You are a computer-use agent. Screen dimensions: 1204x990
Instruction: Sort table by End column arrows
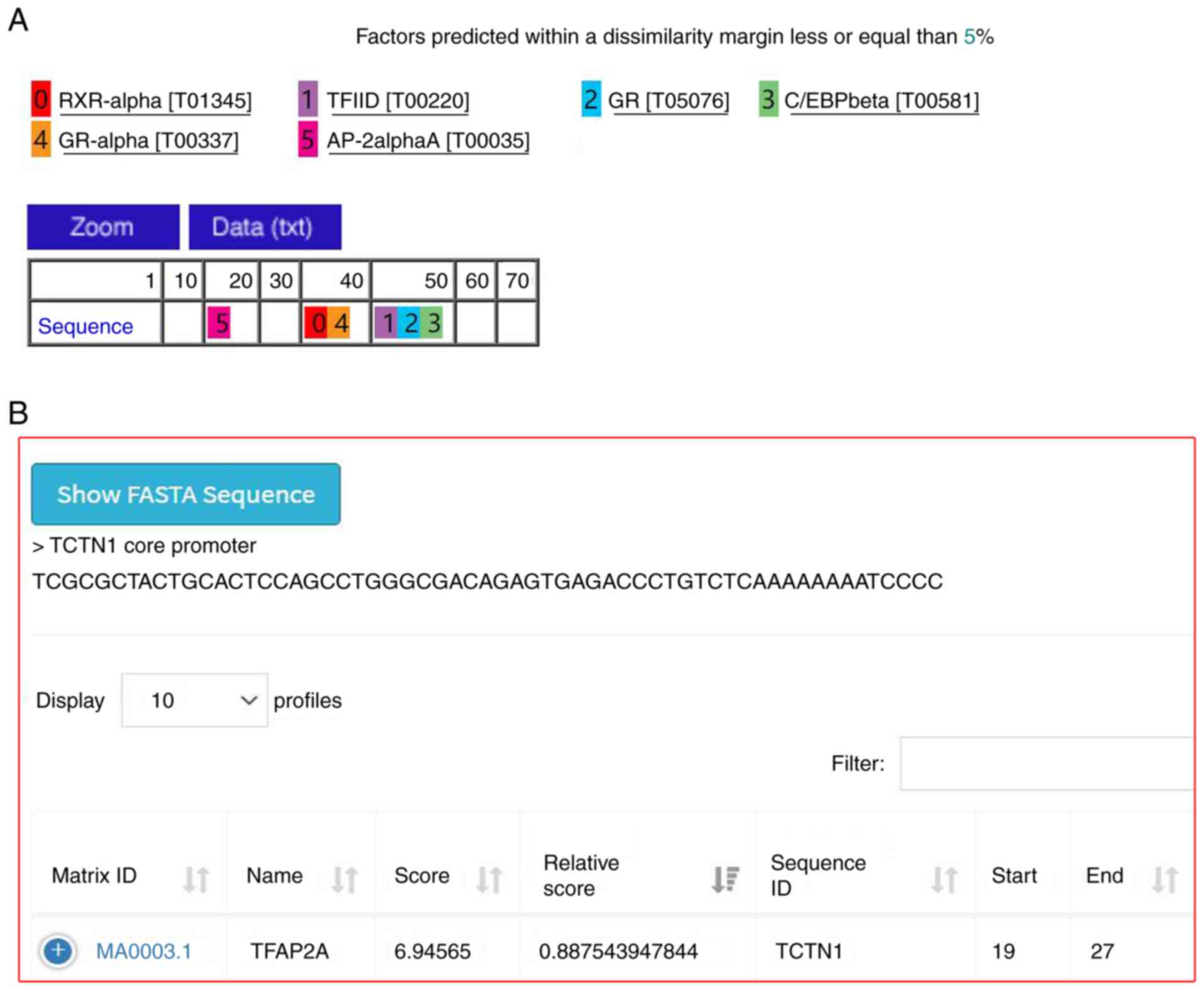coord(1164,879)
